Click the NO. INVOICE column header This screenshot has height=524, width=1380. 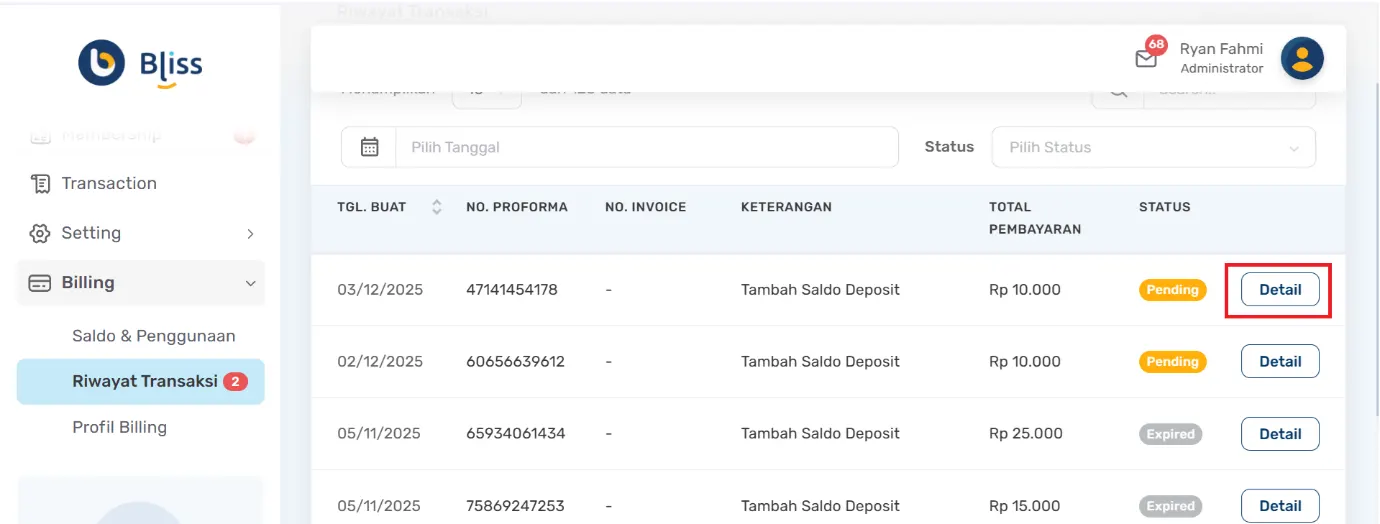(x=646, y=207)
